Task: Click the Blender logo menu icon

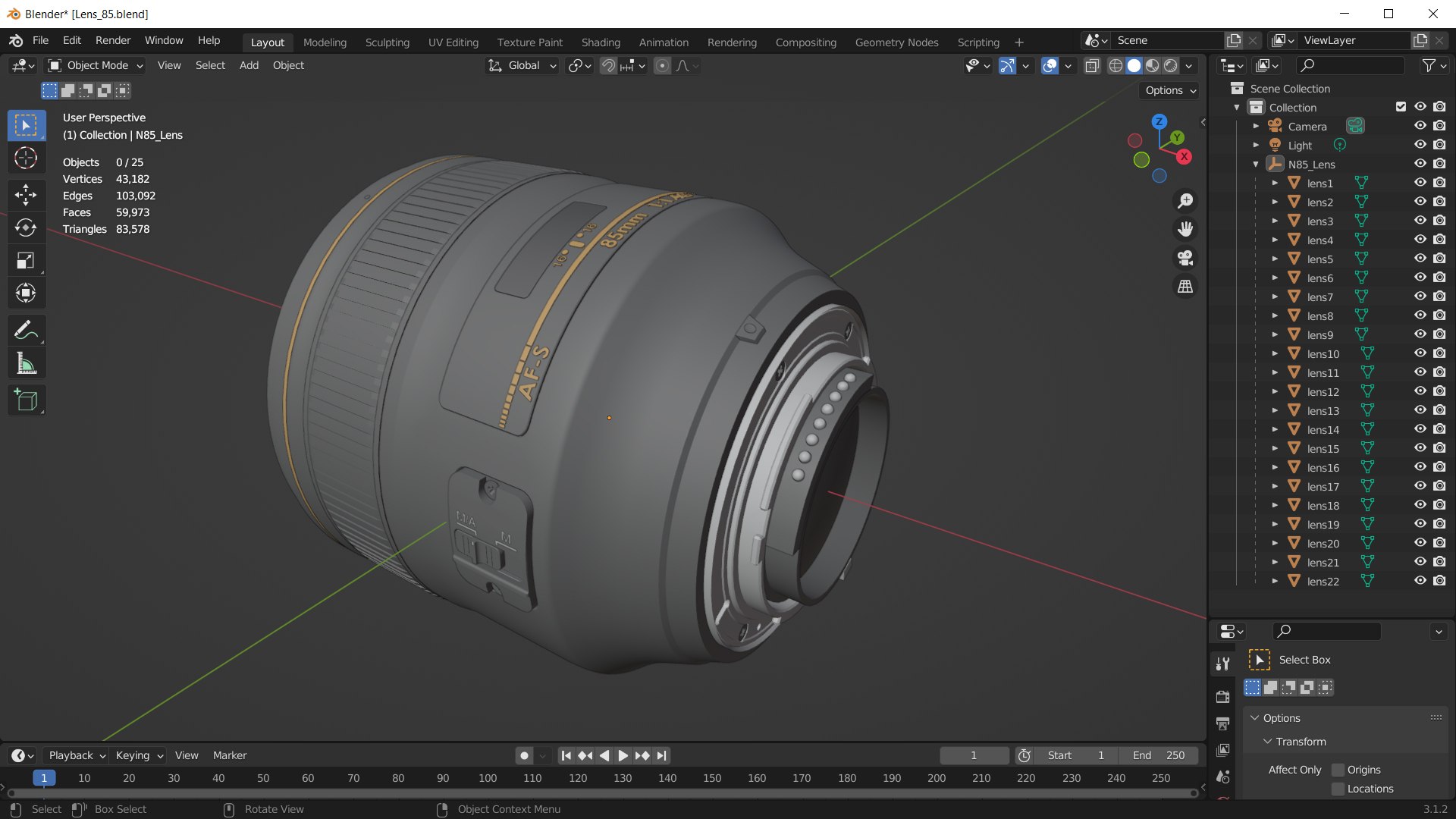Action: 16,41
